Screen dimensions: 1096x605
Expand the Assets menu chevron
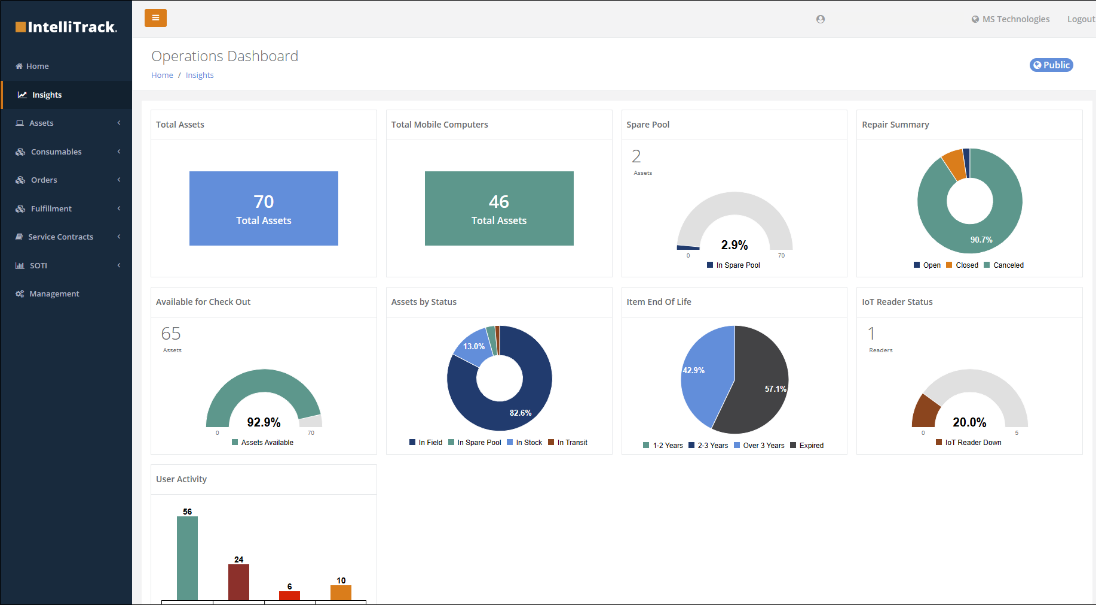(119, 123)
